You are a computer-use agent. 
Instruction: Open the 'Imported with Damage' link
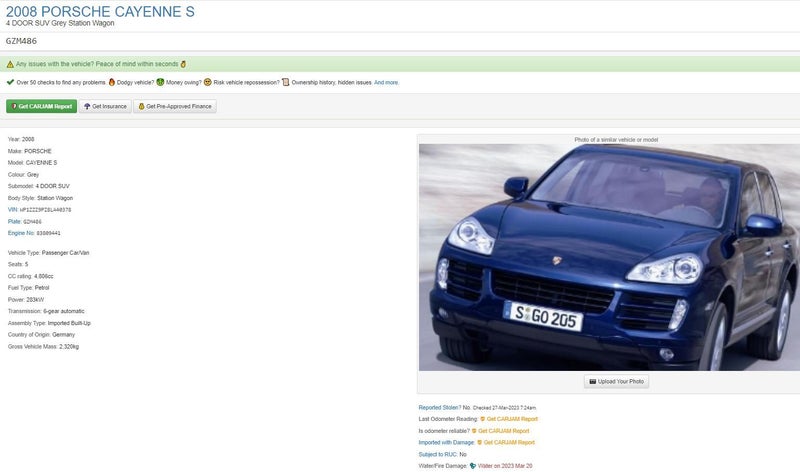point(446,442)
